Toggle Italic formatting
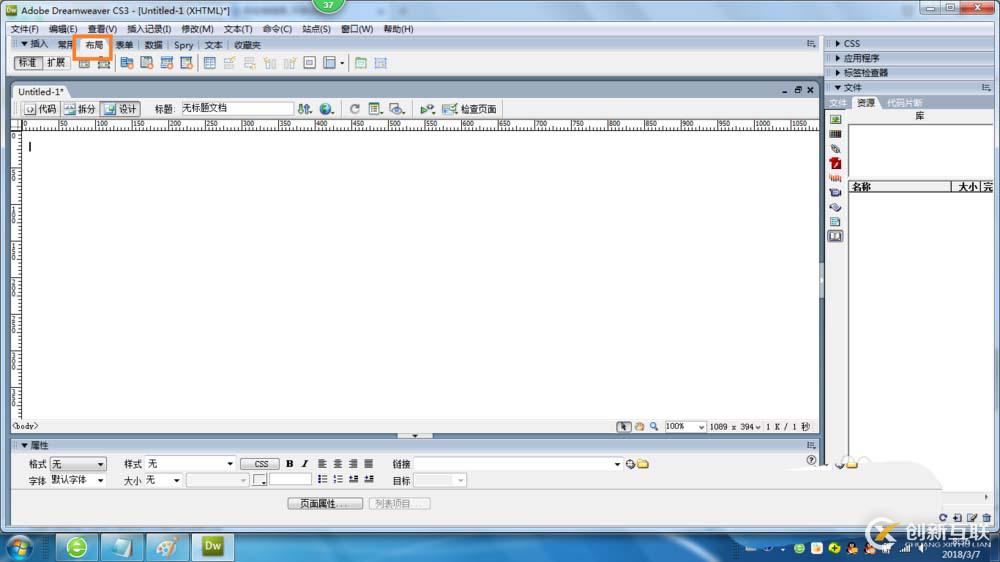1000x562 pixels. pyautogui.click(x=305, y=464)
